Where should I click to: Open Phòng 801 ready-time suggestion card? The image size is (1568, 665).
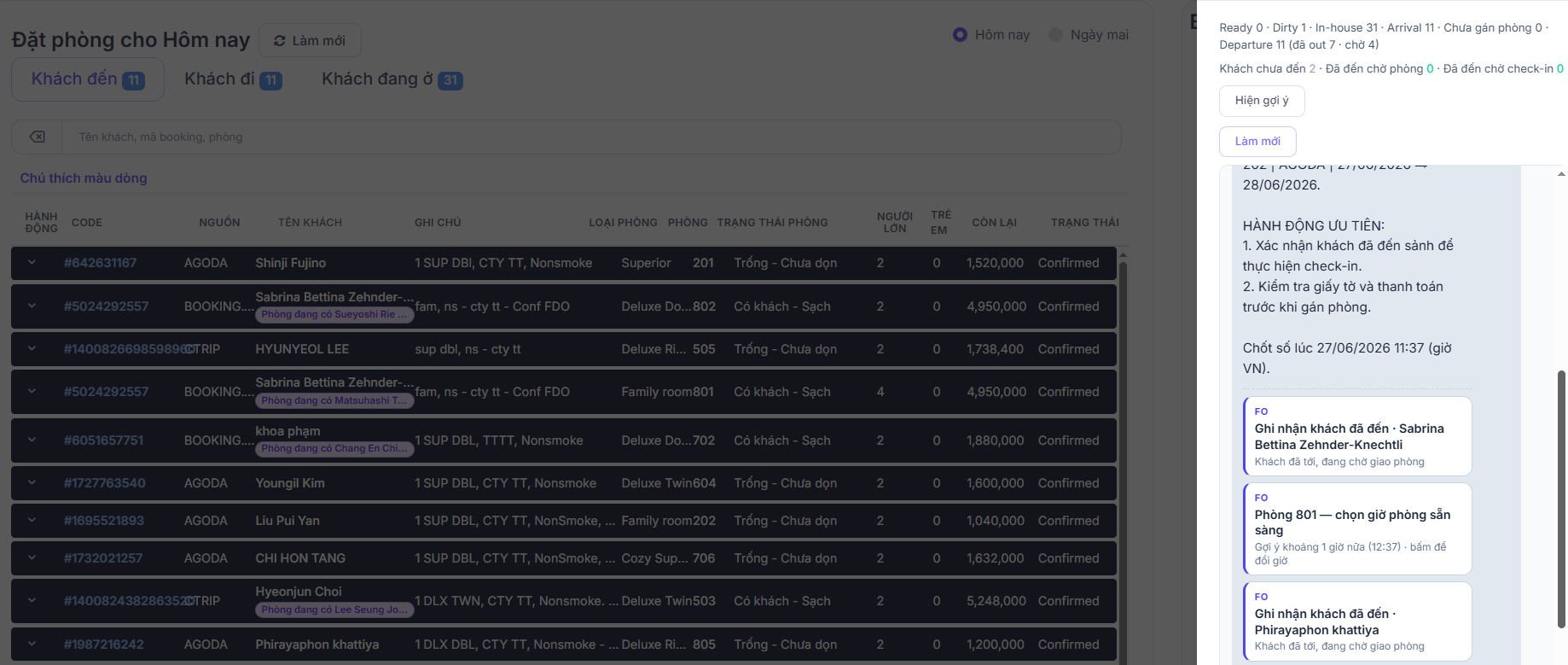1357,529
